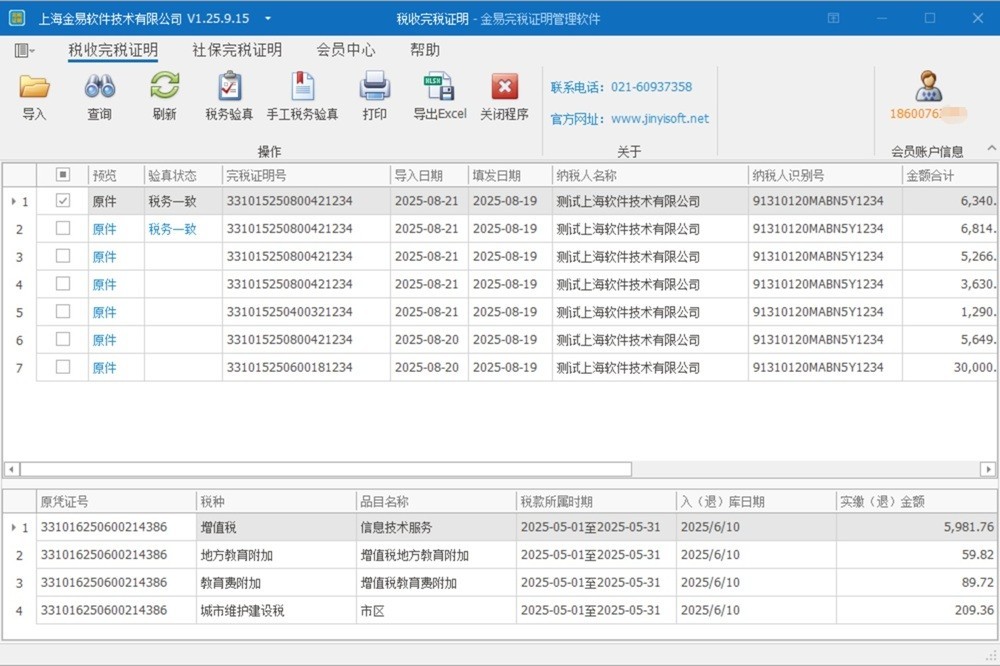Open the 查询 binoculars search tool
The width and height of the screenshot is (1000, 666).
pyautogui.click(x=99, y=88)
